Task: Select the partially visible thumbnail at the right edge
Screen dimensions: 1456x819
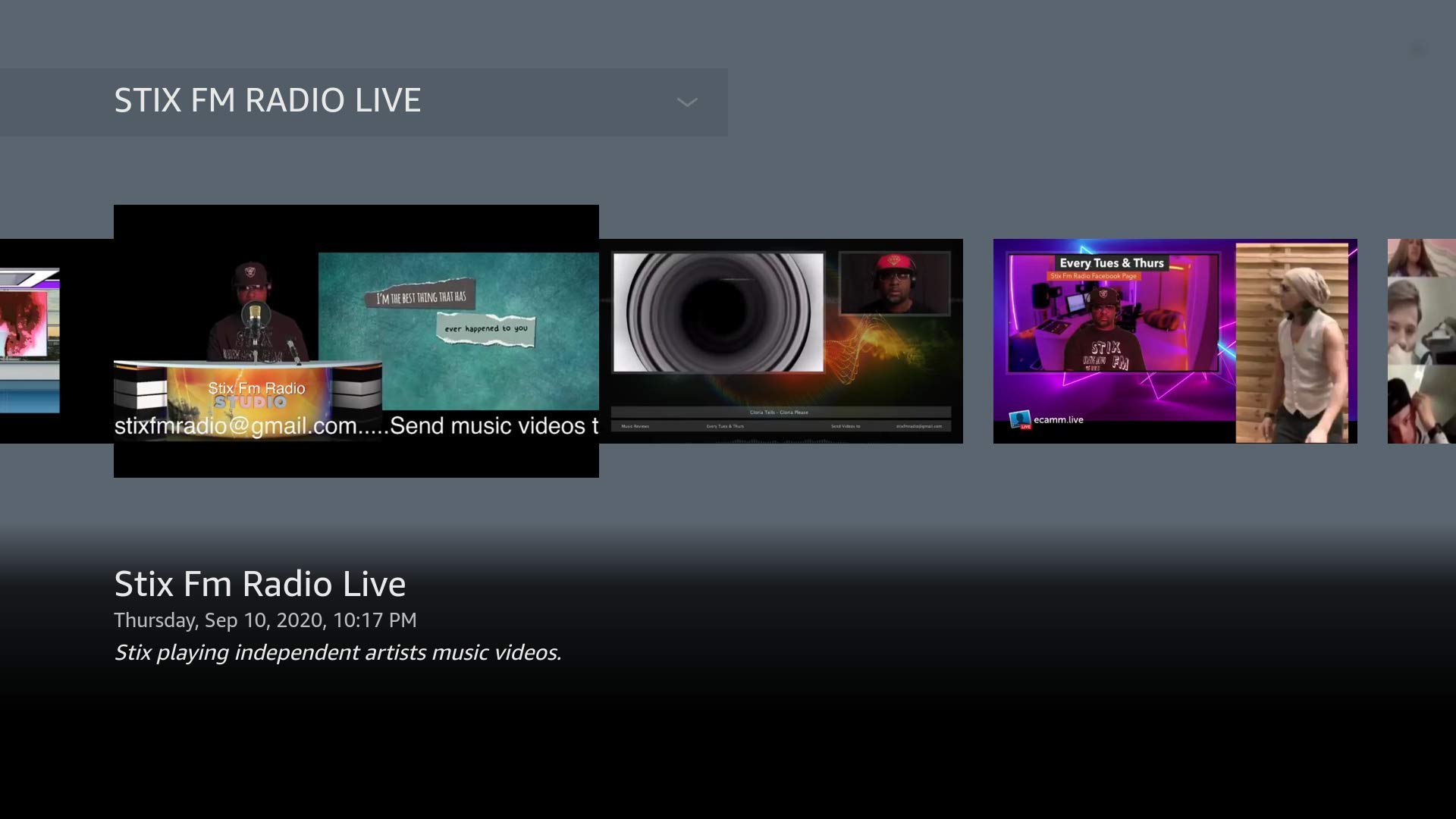Action: [x=1421, y=341]
